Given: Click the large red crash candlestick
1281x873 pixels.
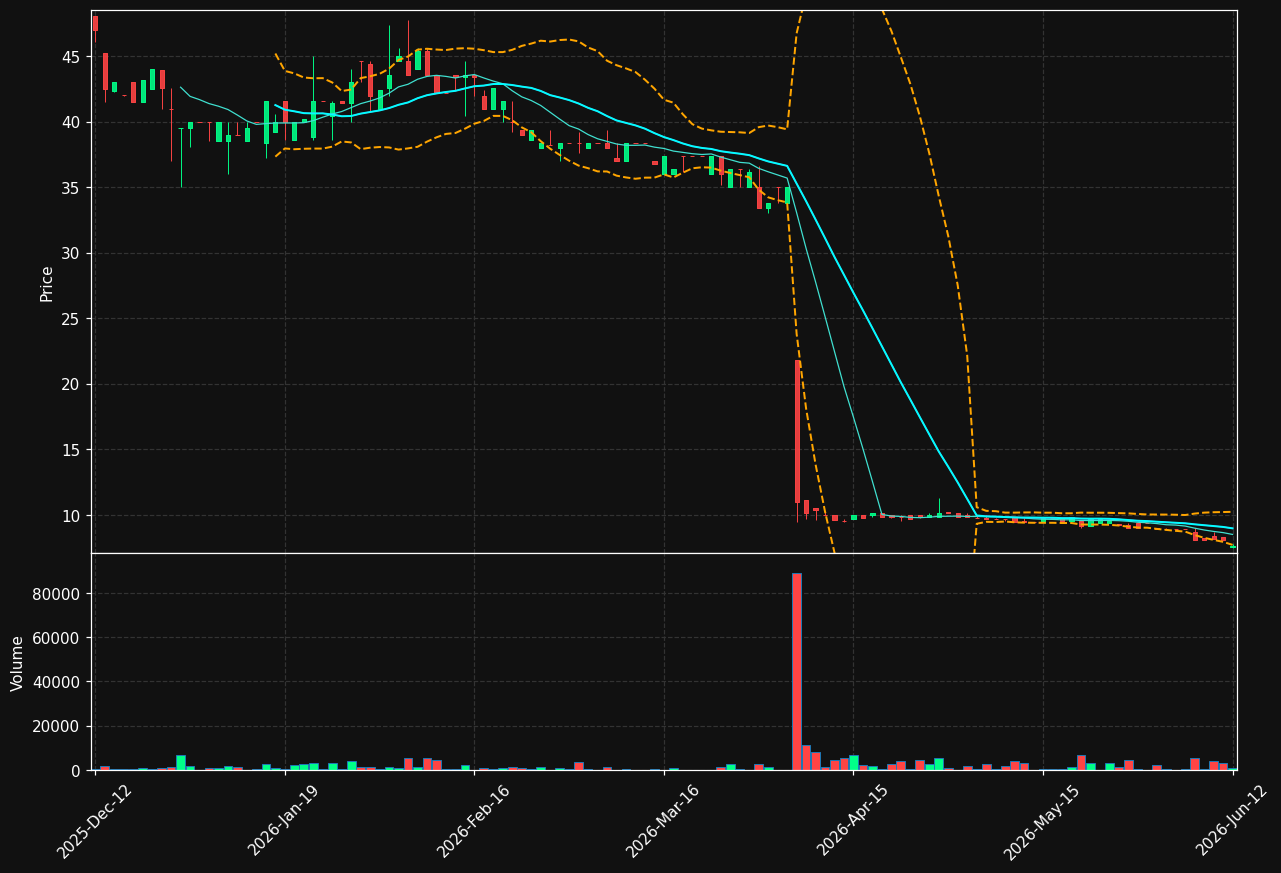Looking at the screenshot, I should [798, 432].
